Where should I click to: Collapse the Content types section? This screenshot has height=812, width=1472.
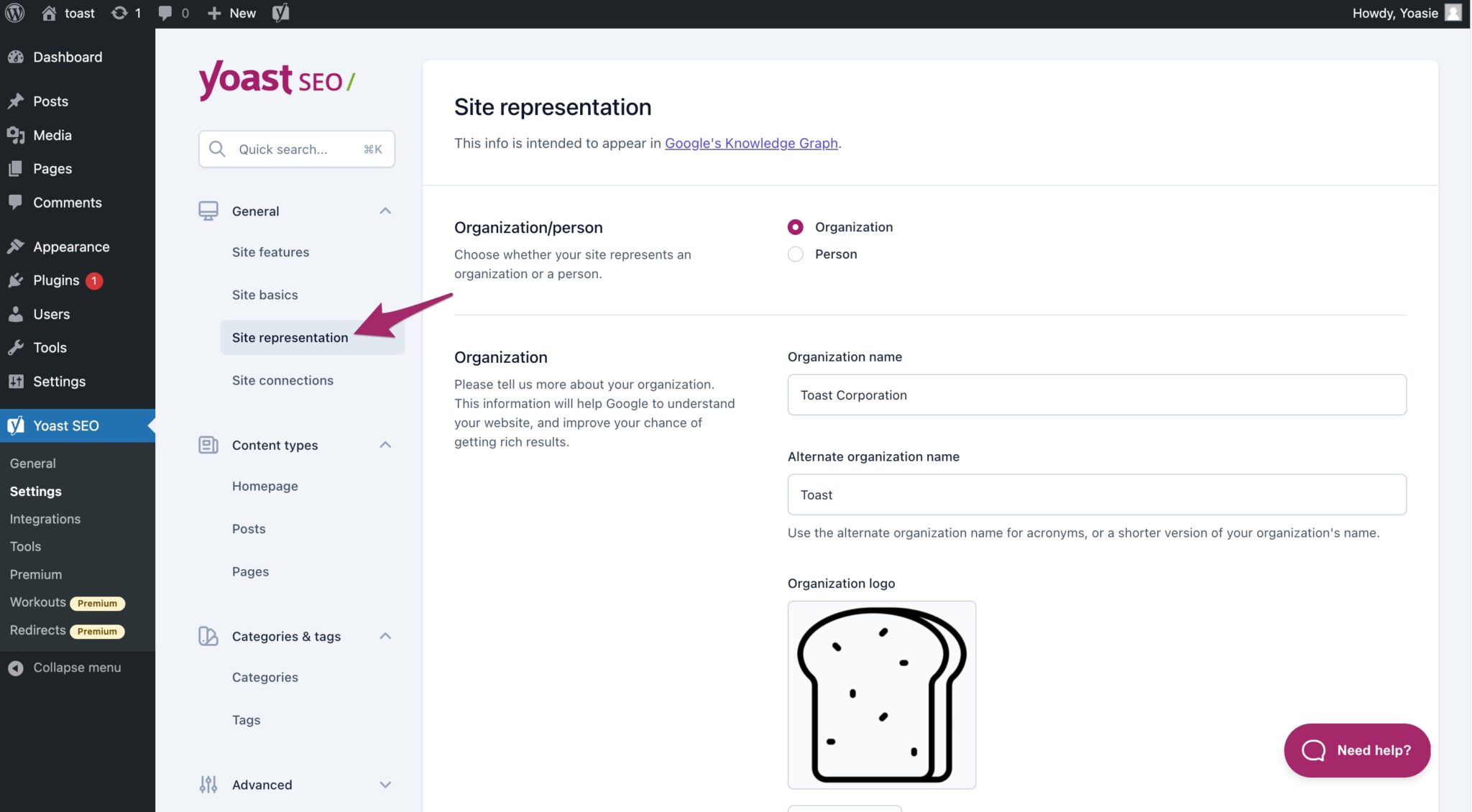coord(386,444)
